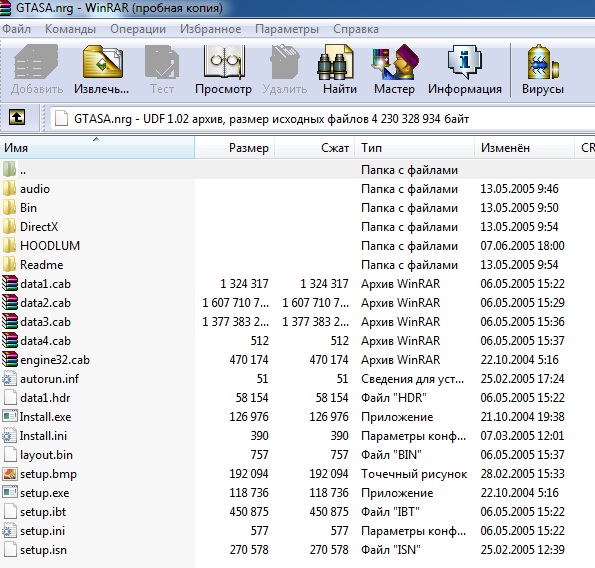The height and width of the screenshot is (568, 595).
Task: Click the HOODLUM date 07.06.2005 18:00
Action: pos(522,245)
